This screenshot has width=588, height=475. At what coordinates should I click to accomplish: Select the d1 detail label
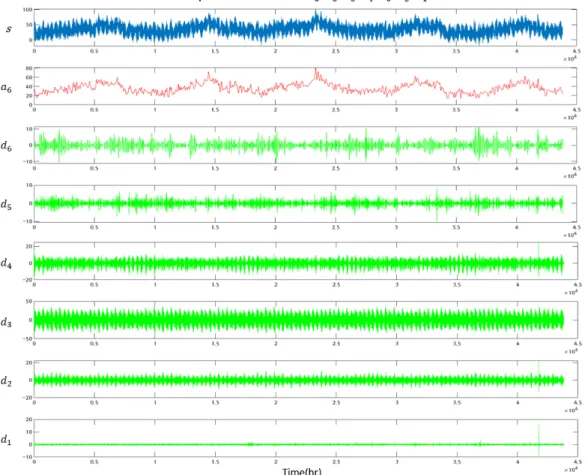pos(6,440)
